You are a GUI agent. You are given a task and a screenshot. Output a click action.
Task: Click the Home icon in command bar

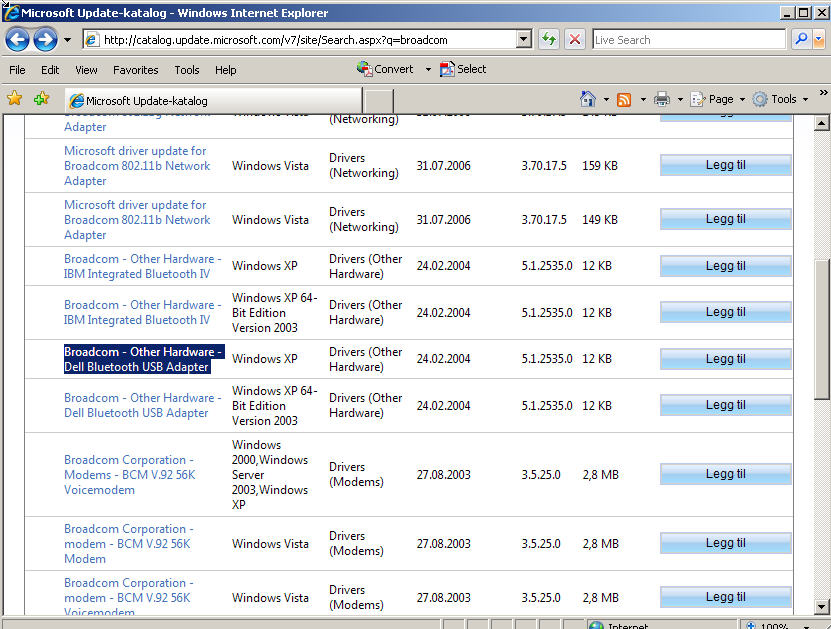pos(587,99)
